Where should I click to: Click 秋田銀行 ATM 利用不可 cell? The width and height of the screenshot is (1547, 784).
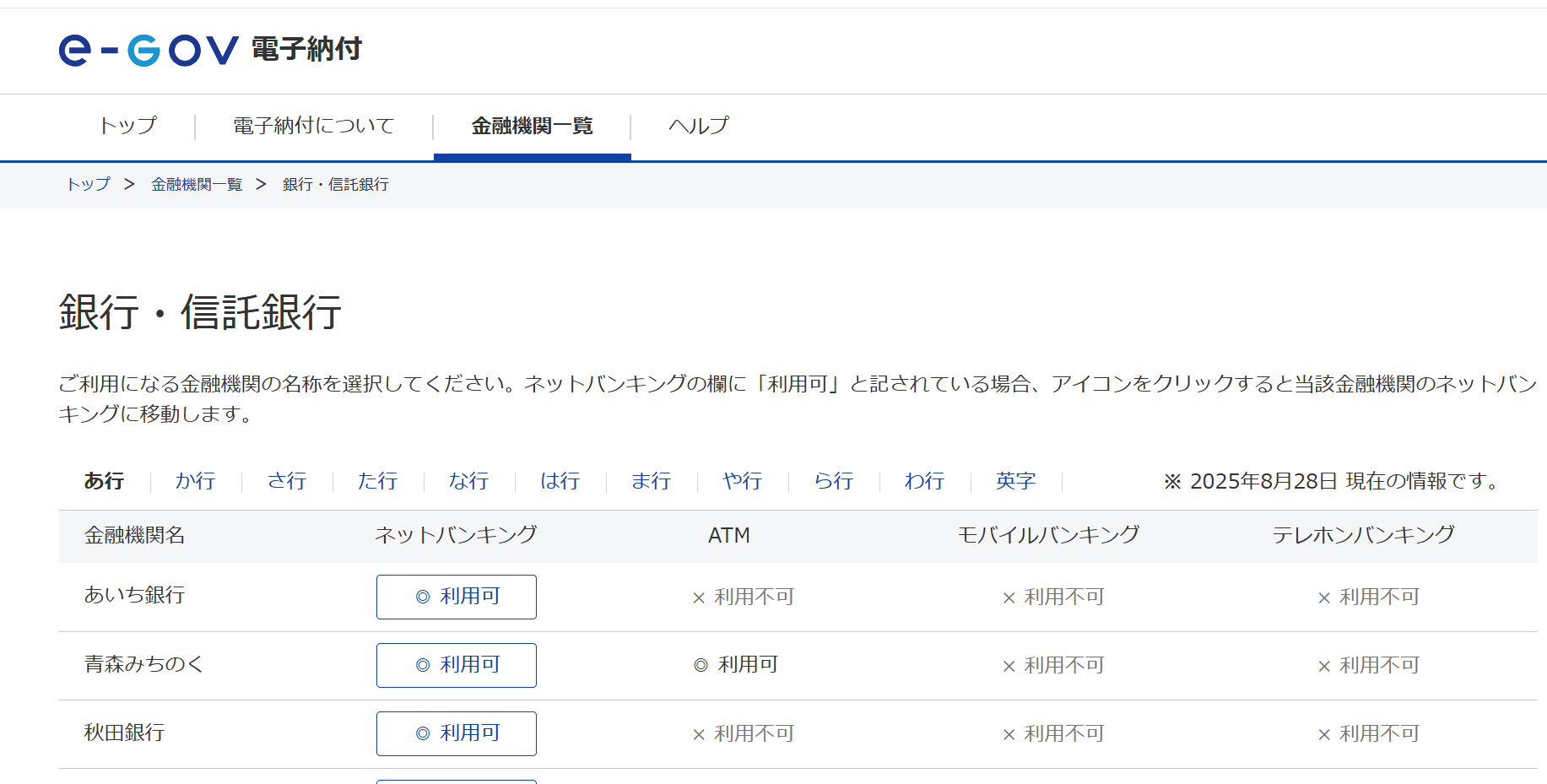[x=744, y=734]
